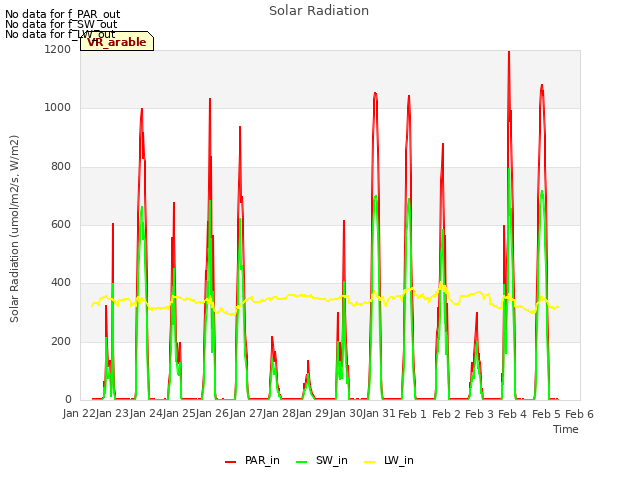640x480 pixels.
Task: Click the Jan 31 x-axis tick label
Action: pos(379,414)
